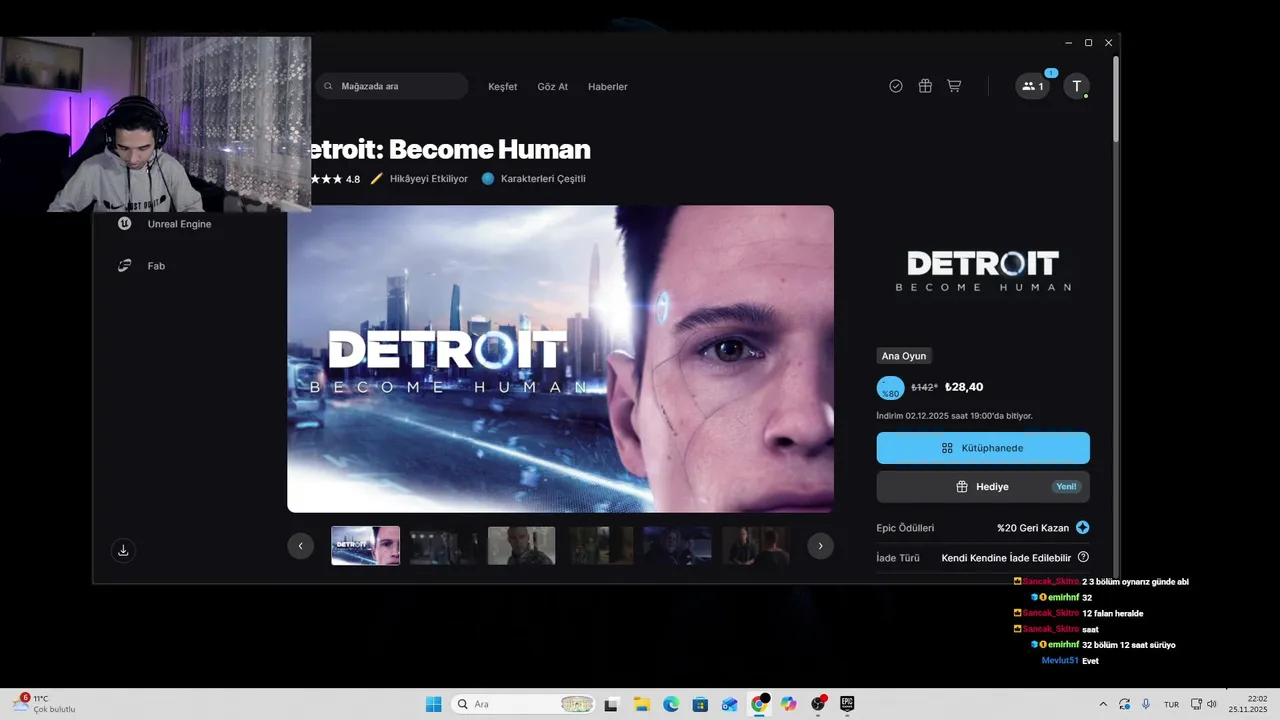
Task: Click the sale end date text
Action: (x=955, y=416)
